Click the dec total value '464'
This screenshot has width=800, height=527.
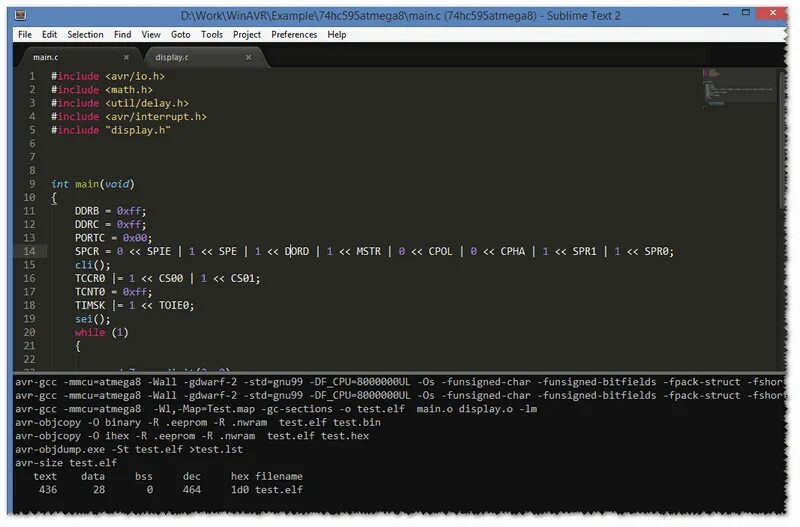(192, 490)
